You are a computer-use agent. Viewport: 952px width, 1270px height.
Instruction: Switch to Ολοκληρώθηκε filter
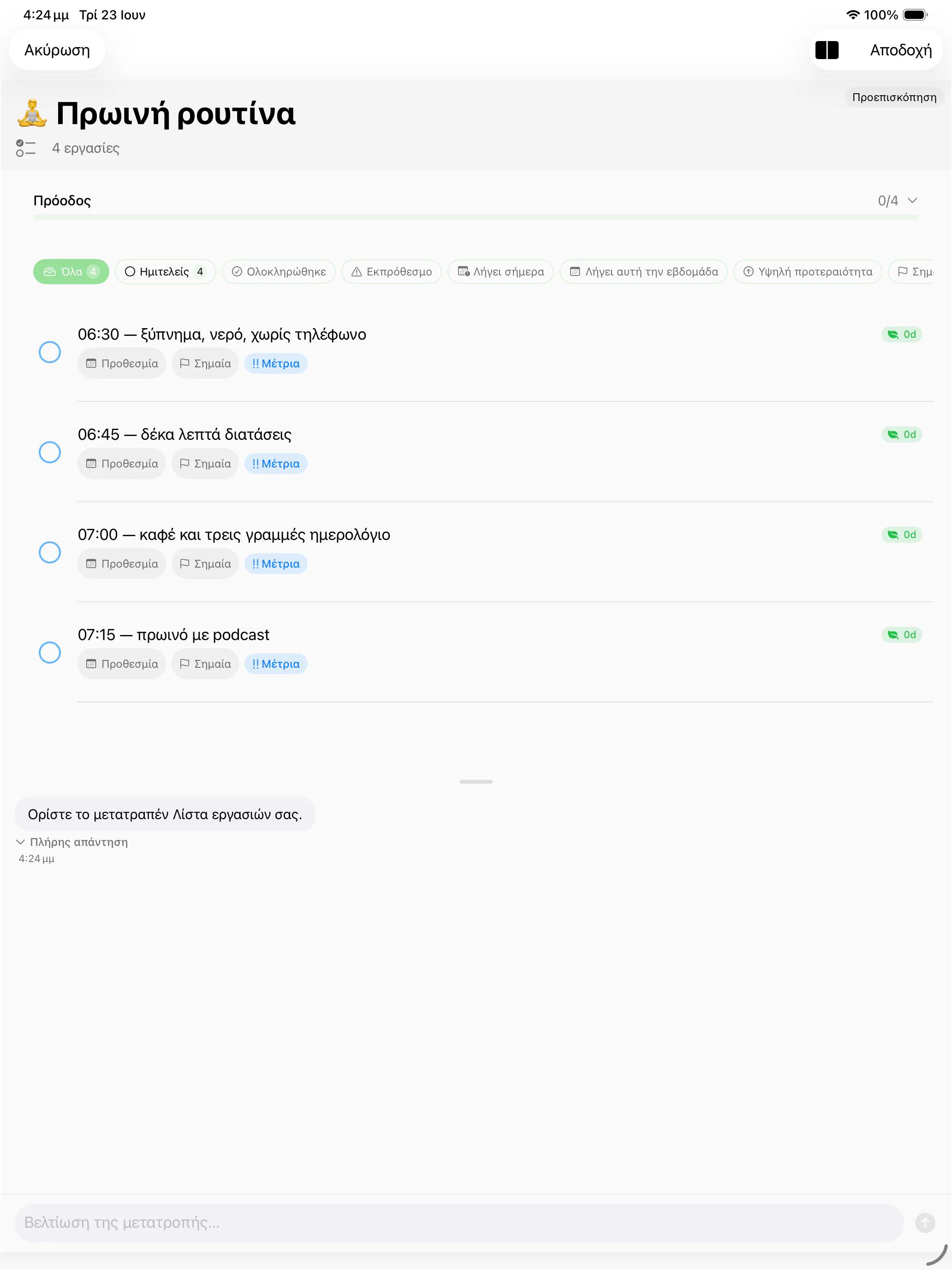pyautogui.click(x=279, y=271)
